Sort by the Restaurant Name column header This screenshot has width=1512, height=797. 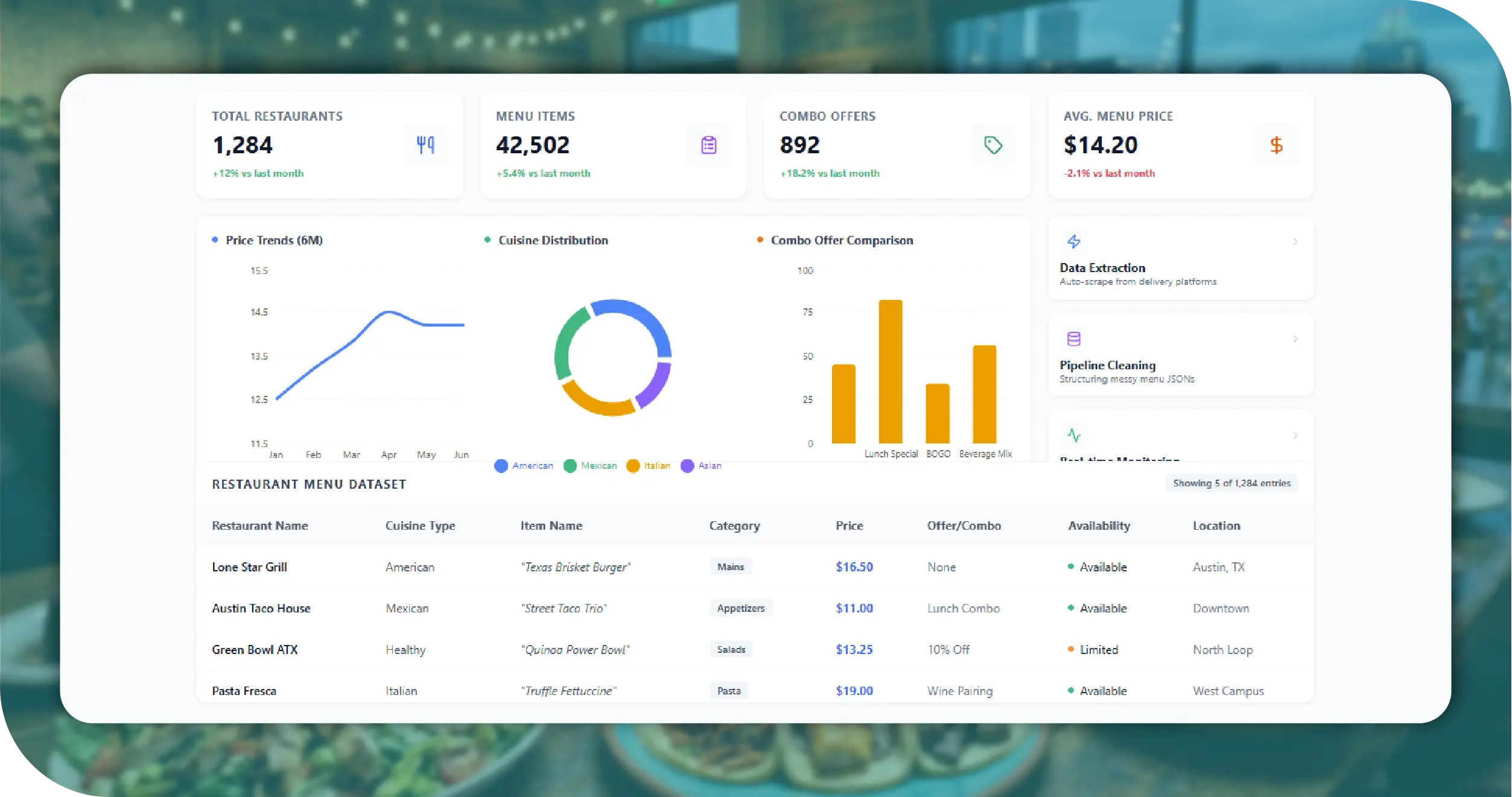(x=260, y=526)
